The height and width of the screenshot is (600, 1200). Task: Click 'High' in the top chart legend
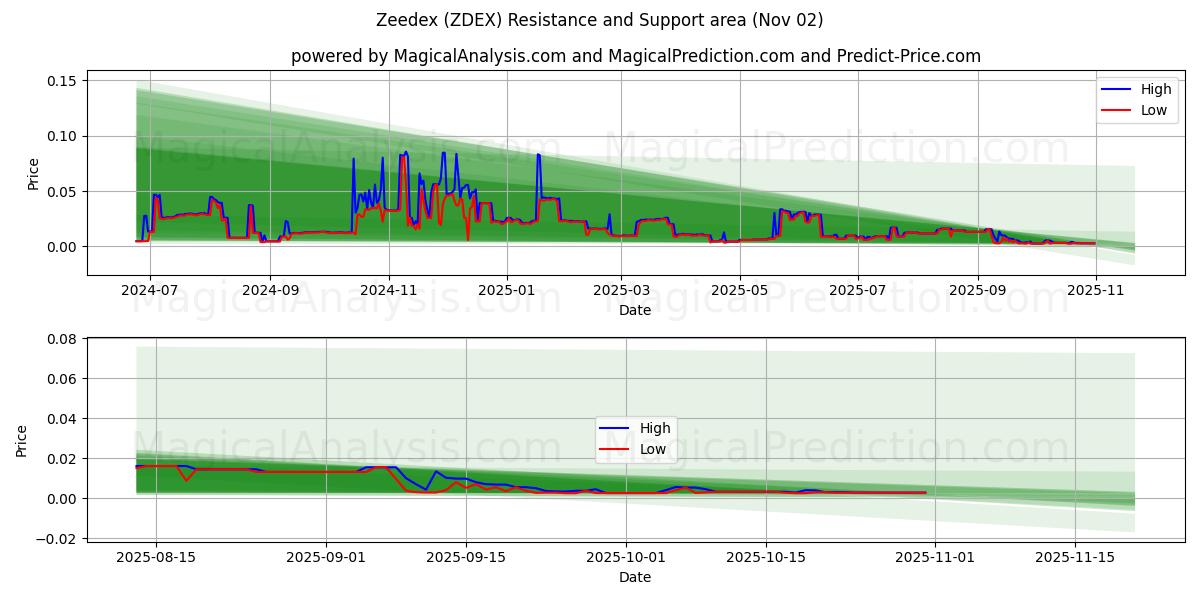[x=1156, y=89]
